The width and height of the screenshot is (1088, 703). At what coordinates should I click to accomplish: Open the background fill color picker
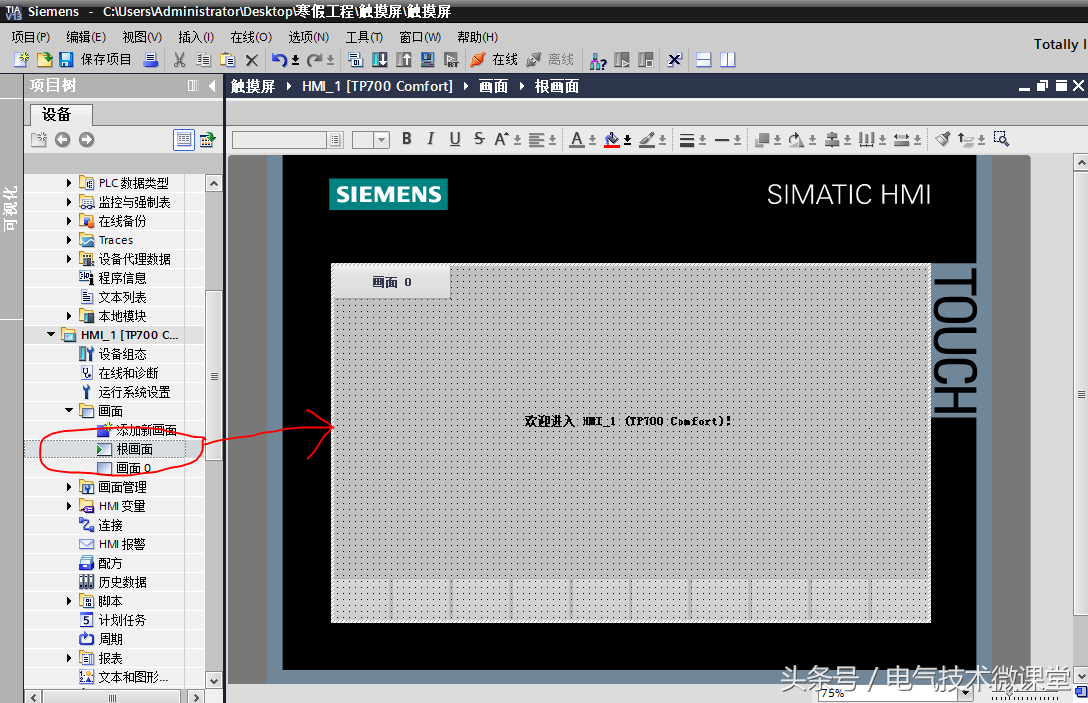pyautogui.click(x=611, y=139)
